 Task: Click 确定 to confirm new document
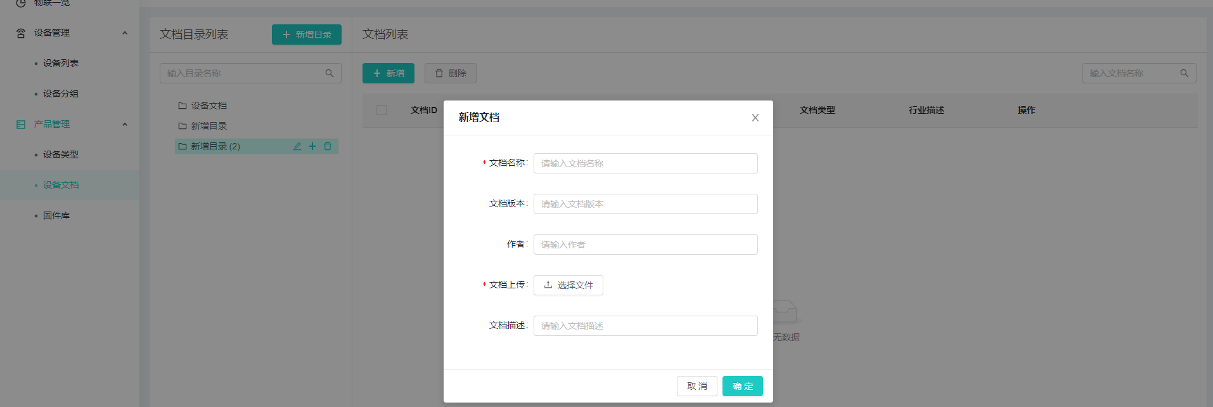tap(742, 386)
